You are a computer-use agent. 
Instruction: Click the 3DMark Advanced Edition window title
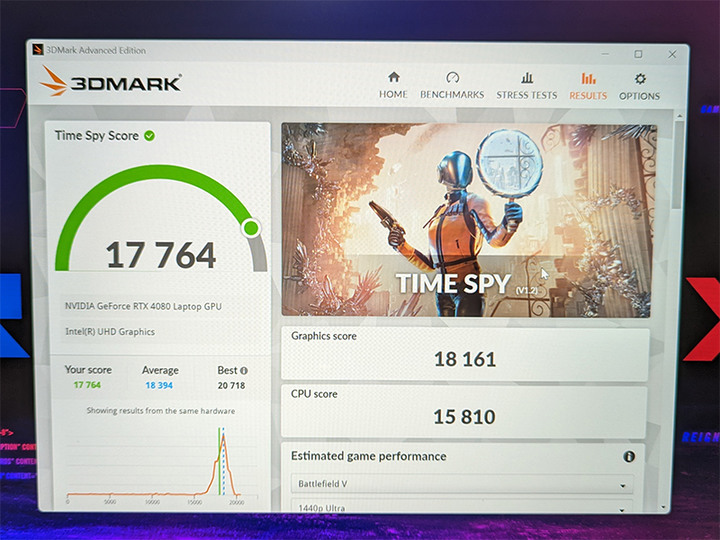[96, 50]
